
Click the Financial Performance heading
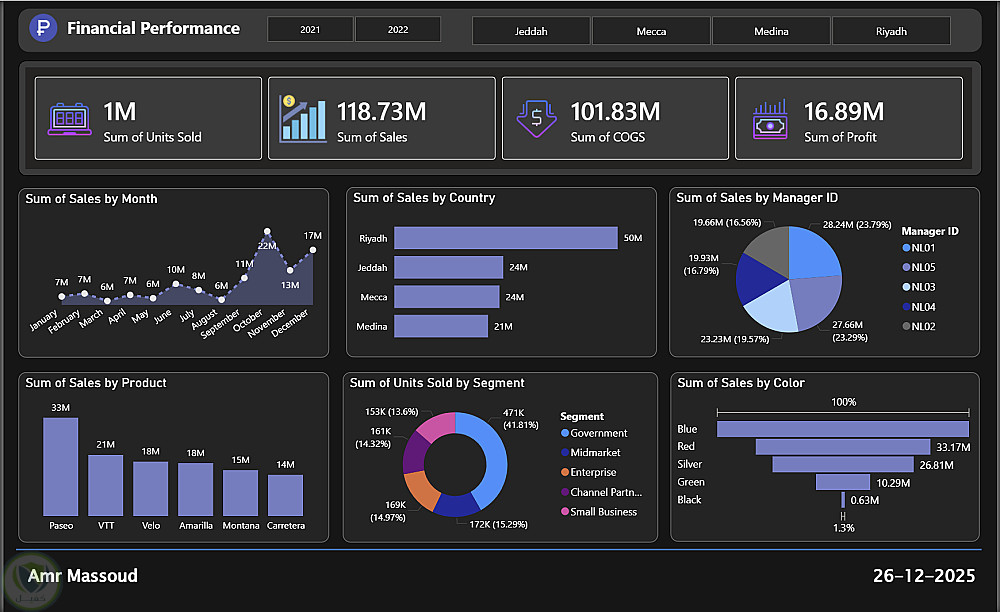153,28
